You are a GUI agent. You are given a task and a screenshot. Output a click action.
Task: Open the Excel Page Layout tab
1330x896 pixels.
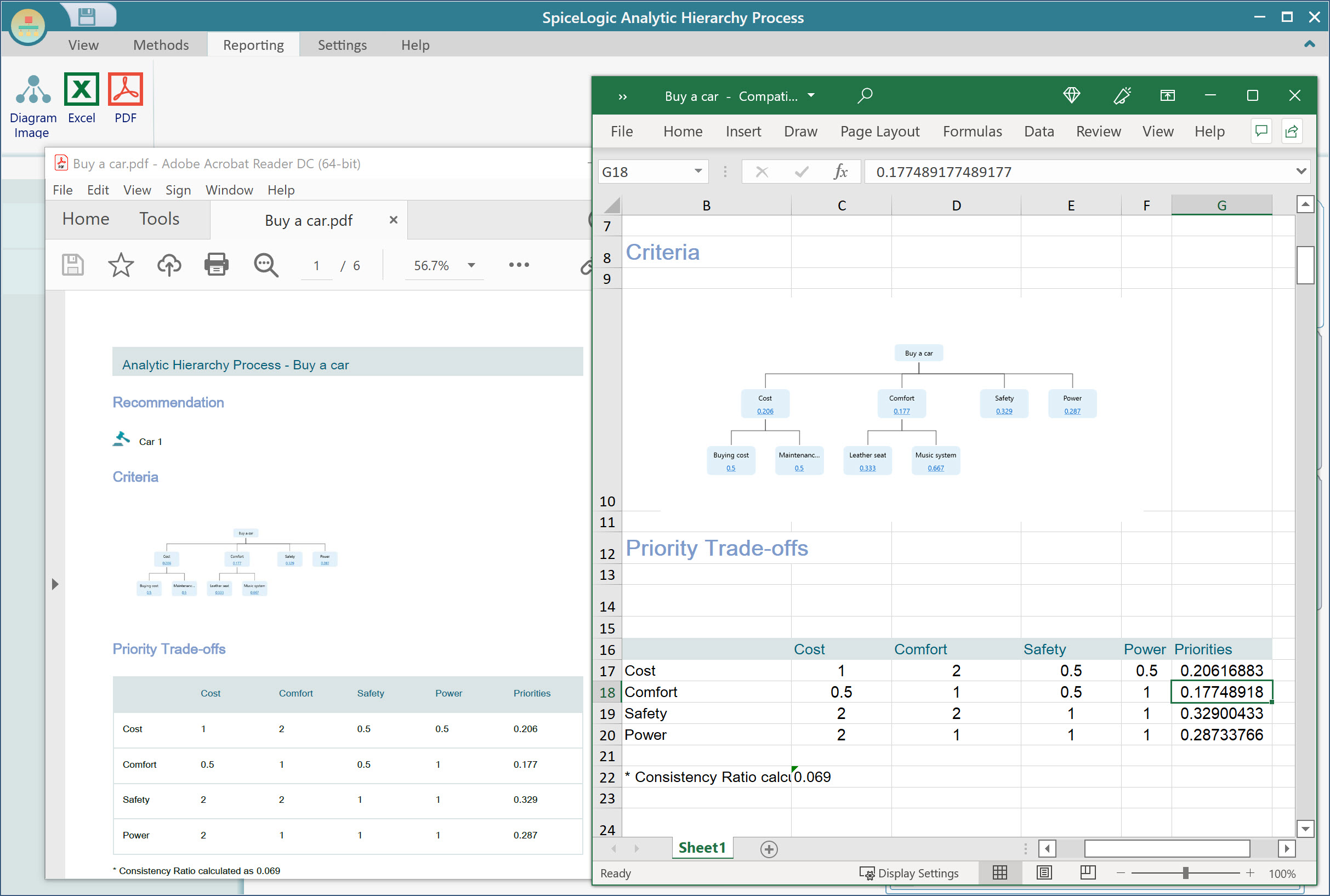point(879,132)
